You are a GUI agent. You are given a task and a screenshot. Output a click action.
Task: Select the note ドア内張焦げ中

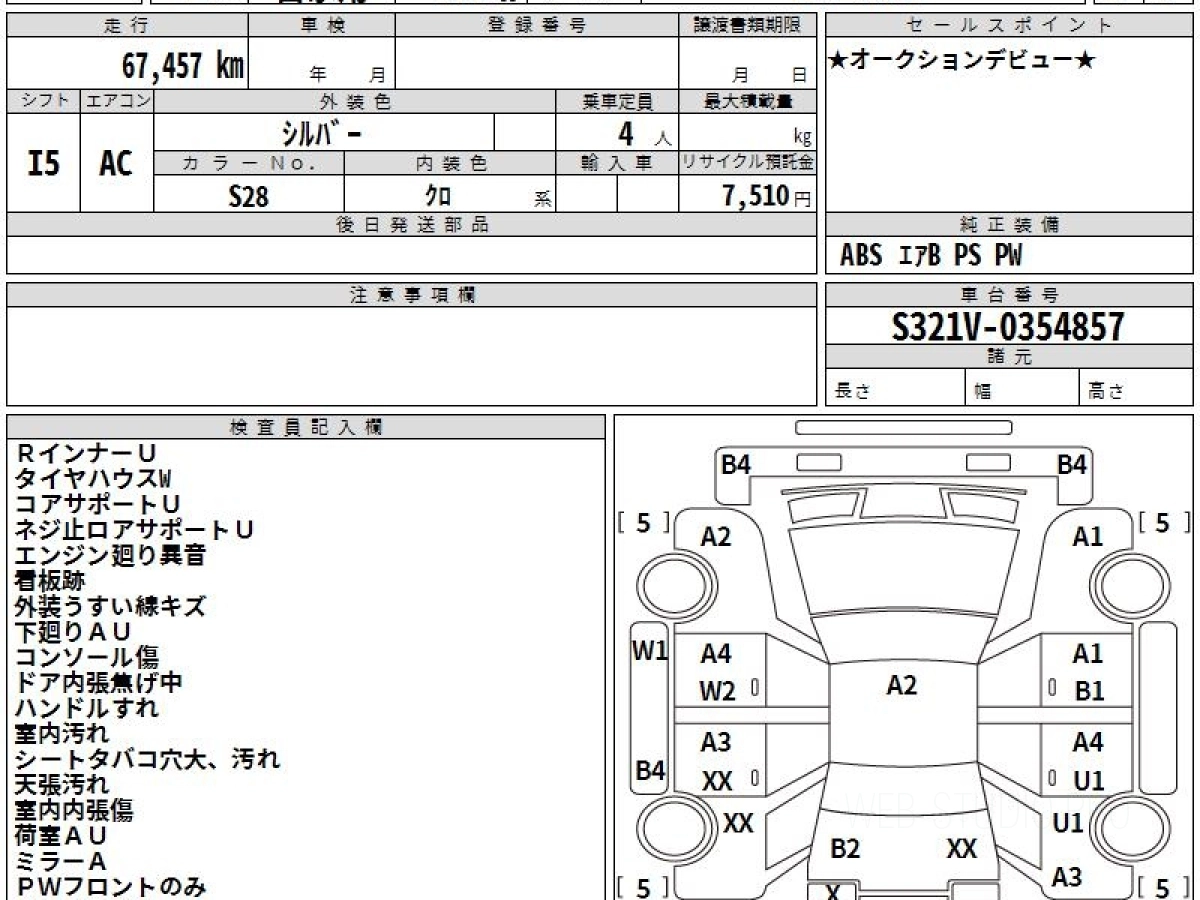click(98, 682)
